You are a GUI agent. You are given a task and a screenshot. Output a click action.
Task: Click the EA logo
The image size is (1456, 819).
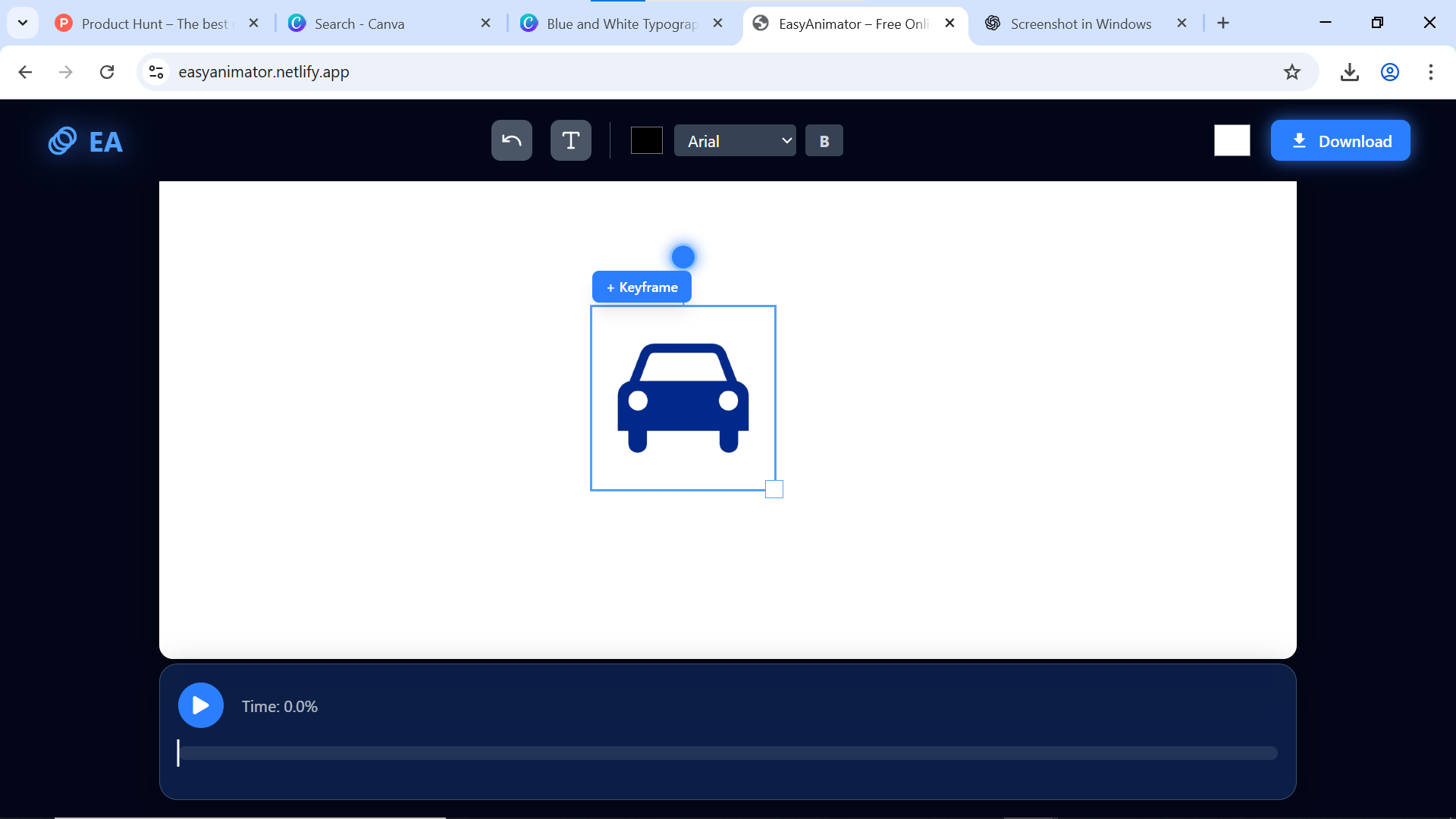[85, 141]
